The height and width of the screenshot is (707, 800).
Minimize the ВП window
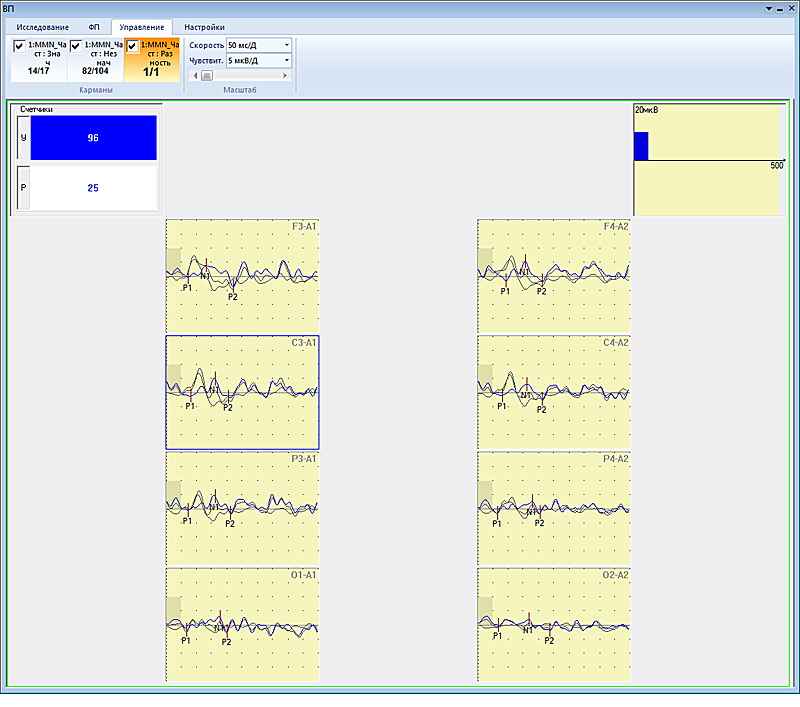(780, 9)
